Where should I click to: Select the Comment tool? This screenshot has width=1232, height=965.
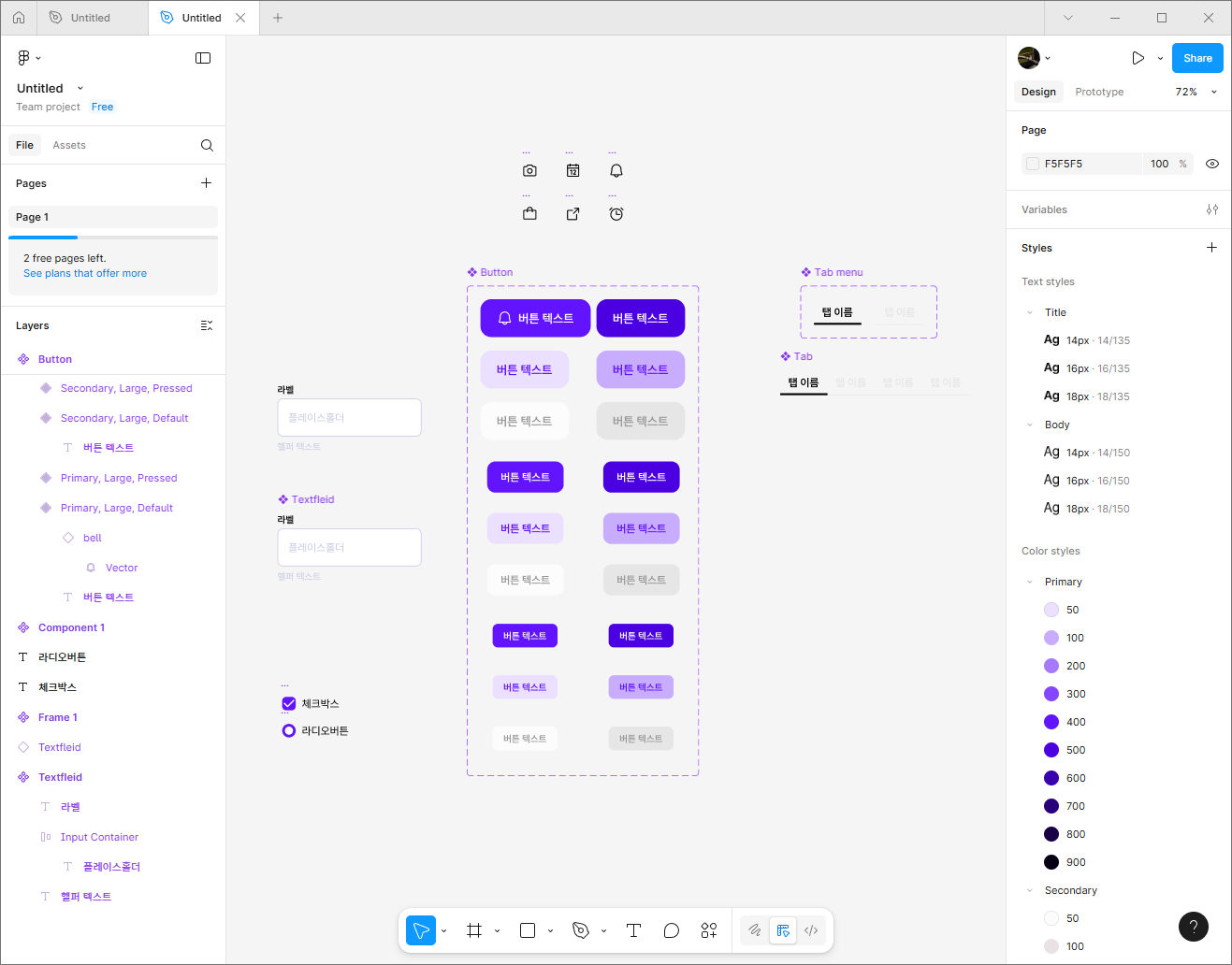672,930
